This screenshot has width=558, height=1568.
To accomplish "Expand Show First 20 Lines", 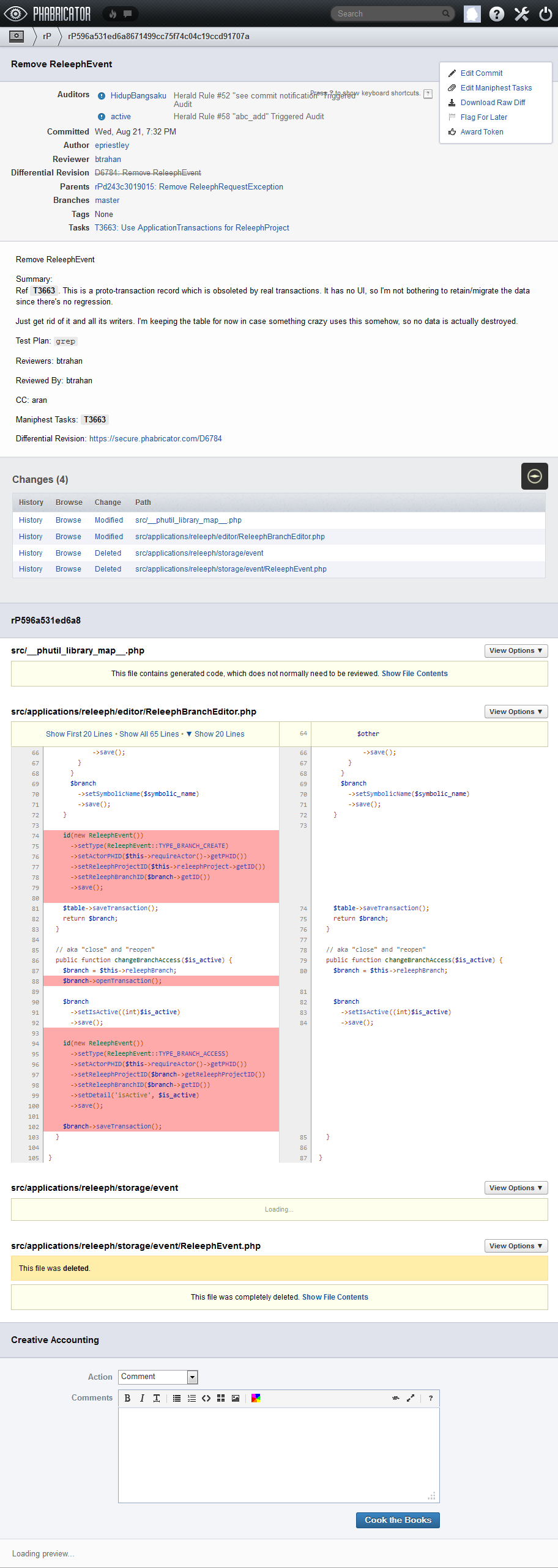I will pos(79,734).
